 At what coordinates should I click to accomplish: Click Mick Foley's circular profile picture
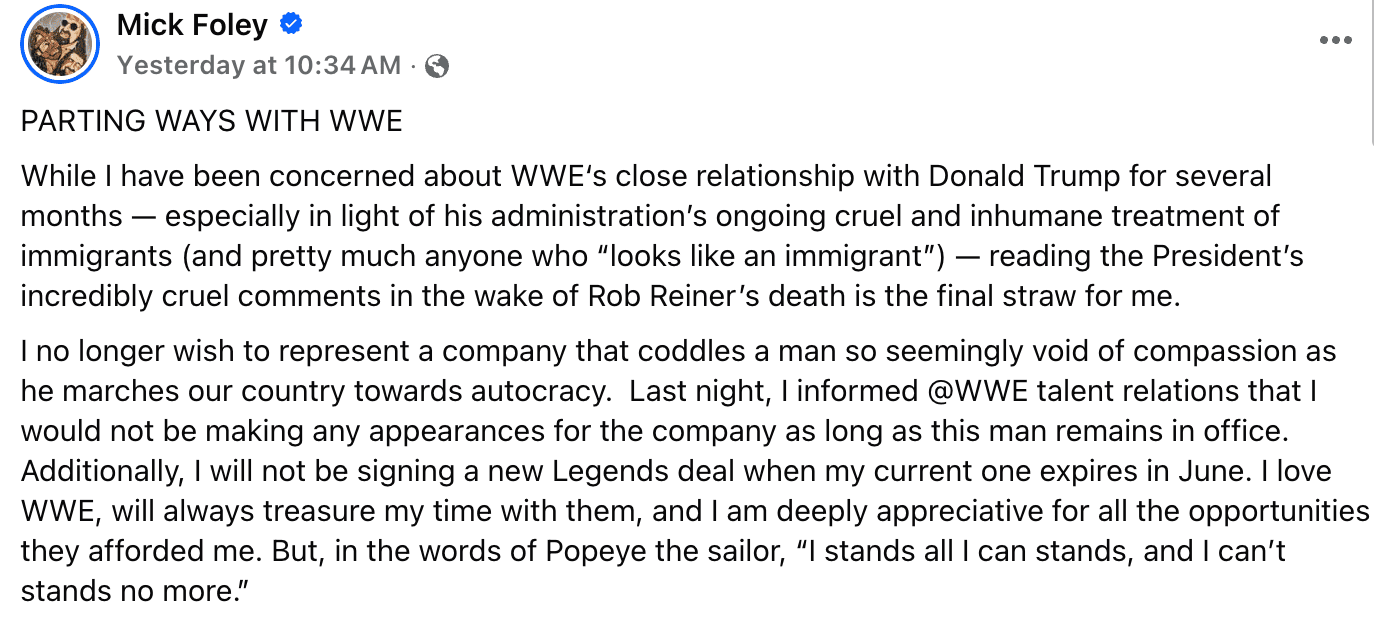pyautogui.click(x=58, y=44)
